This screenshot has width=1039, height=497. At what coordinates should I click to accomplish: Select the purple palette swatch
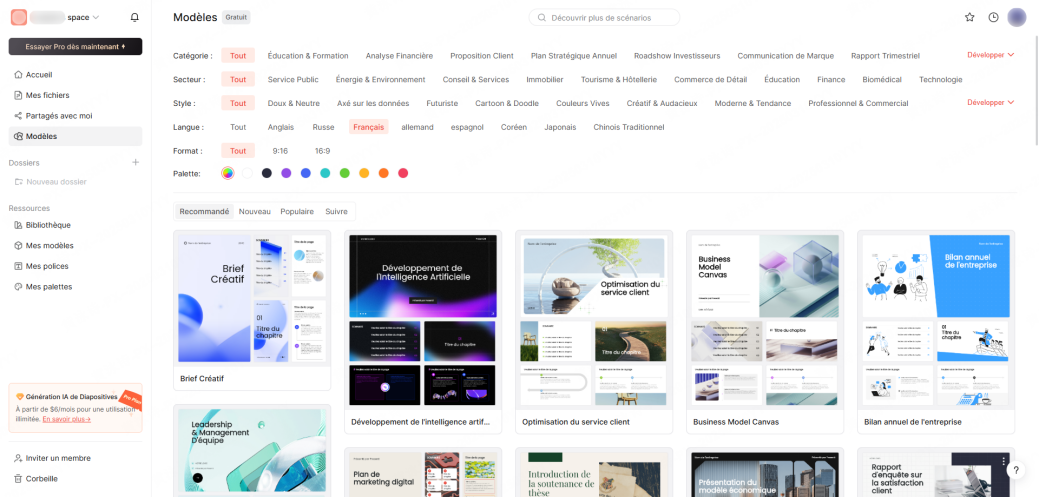click(x=286, y=173)
